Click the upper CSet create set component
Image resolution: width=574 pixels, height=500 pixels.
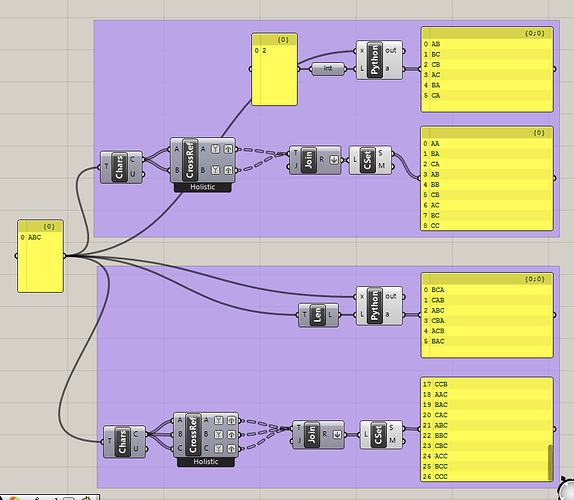[x=370, y=160]
